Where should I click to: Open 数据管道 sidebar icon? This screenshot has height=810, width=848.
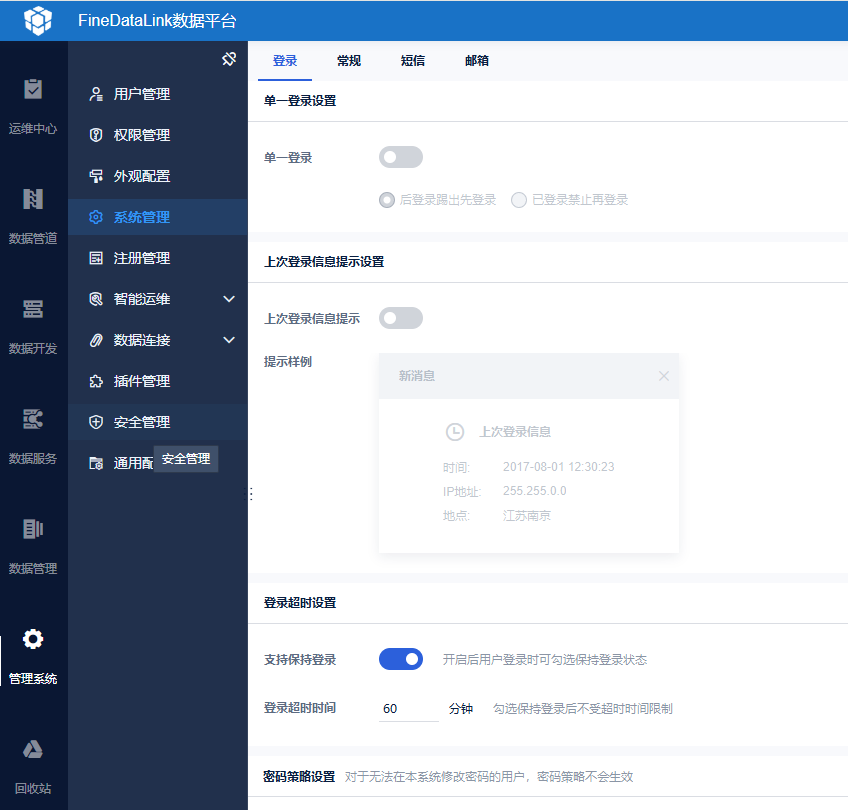tap(33, 199)
